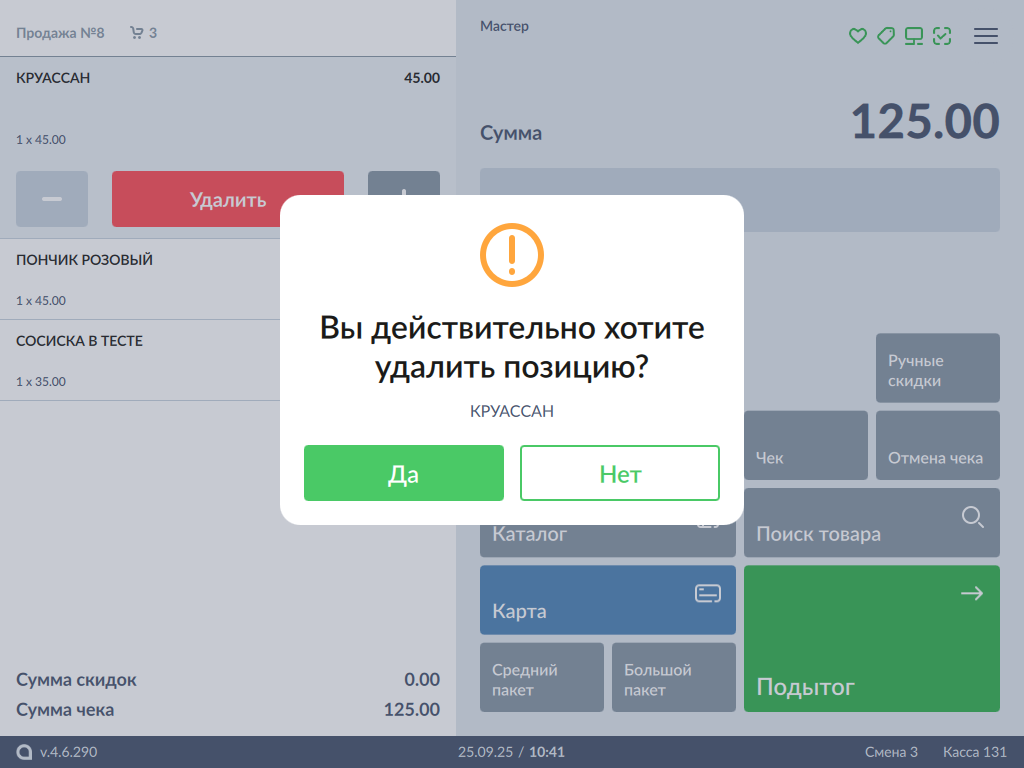Click the price tag status icon

[885, 36]
